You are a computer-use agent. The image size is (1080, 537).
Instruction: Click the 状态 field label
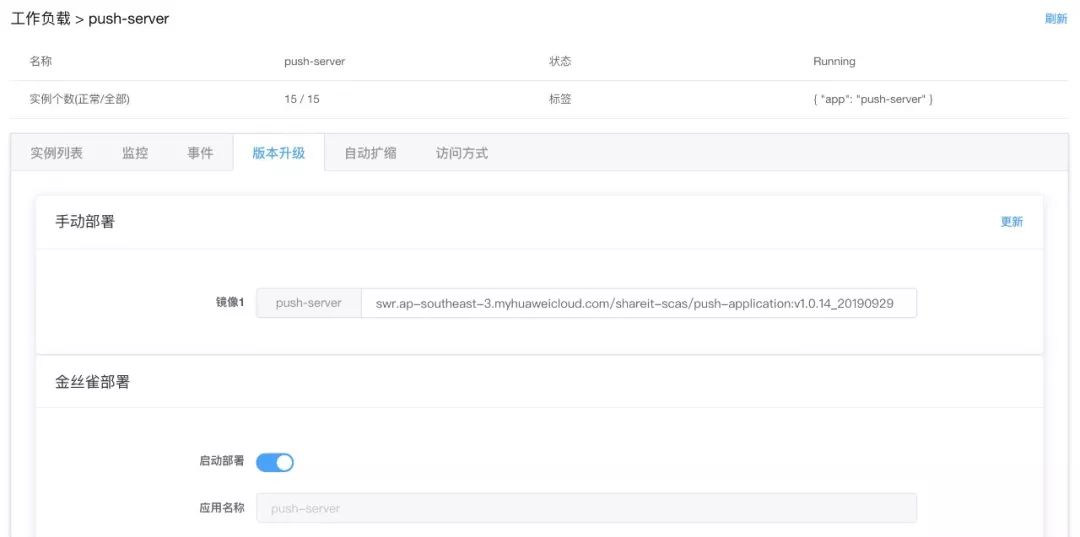(x=560, y=61)
